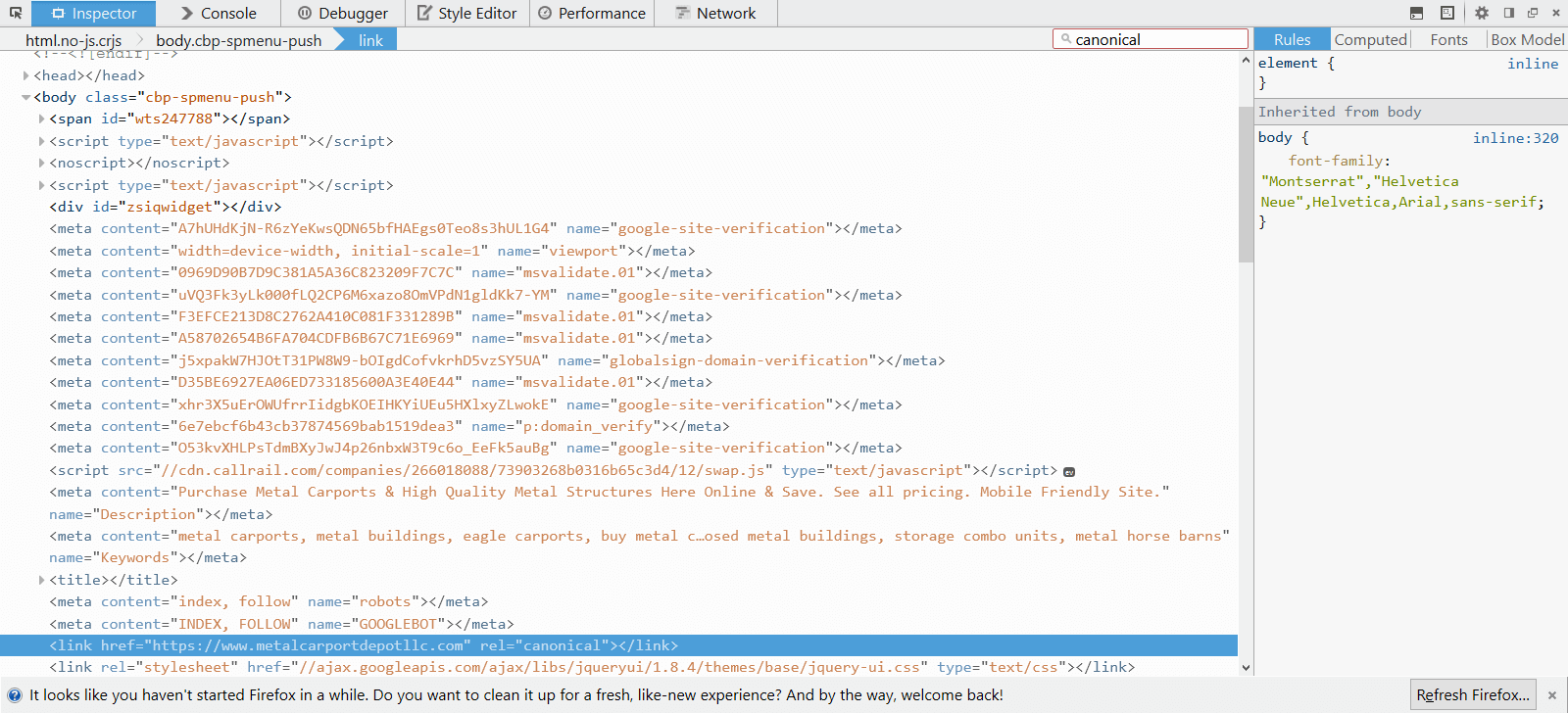This screenshot has height=713, width=1568.
Task: Select the div zsiqwidget node
Action: (166, 207)
